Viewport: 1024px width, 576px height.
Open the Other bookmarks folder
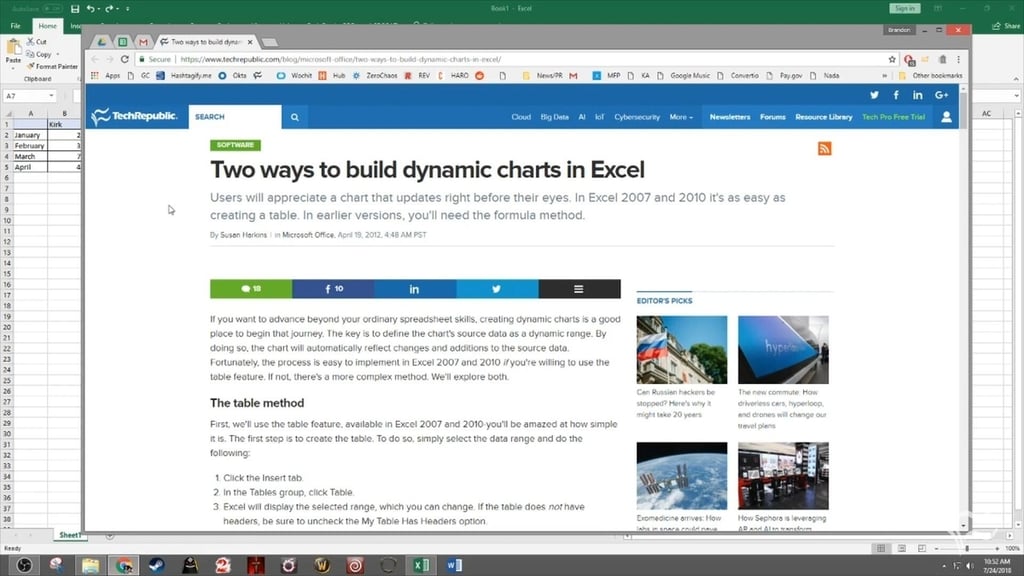931,76
